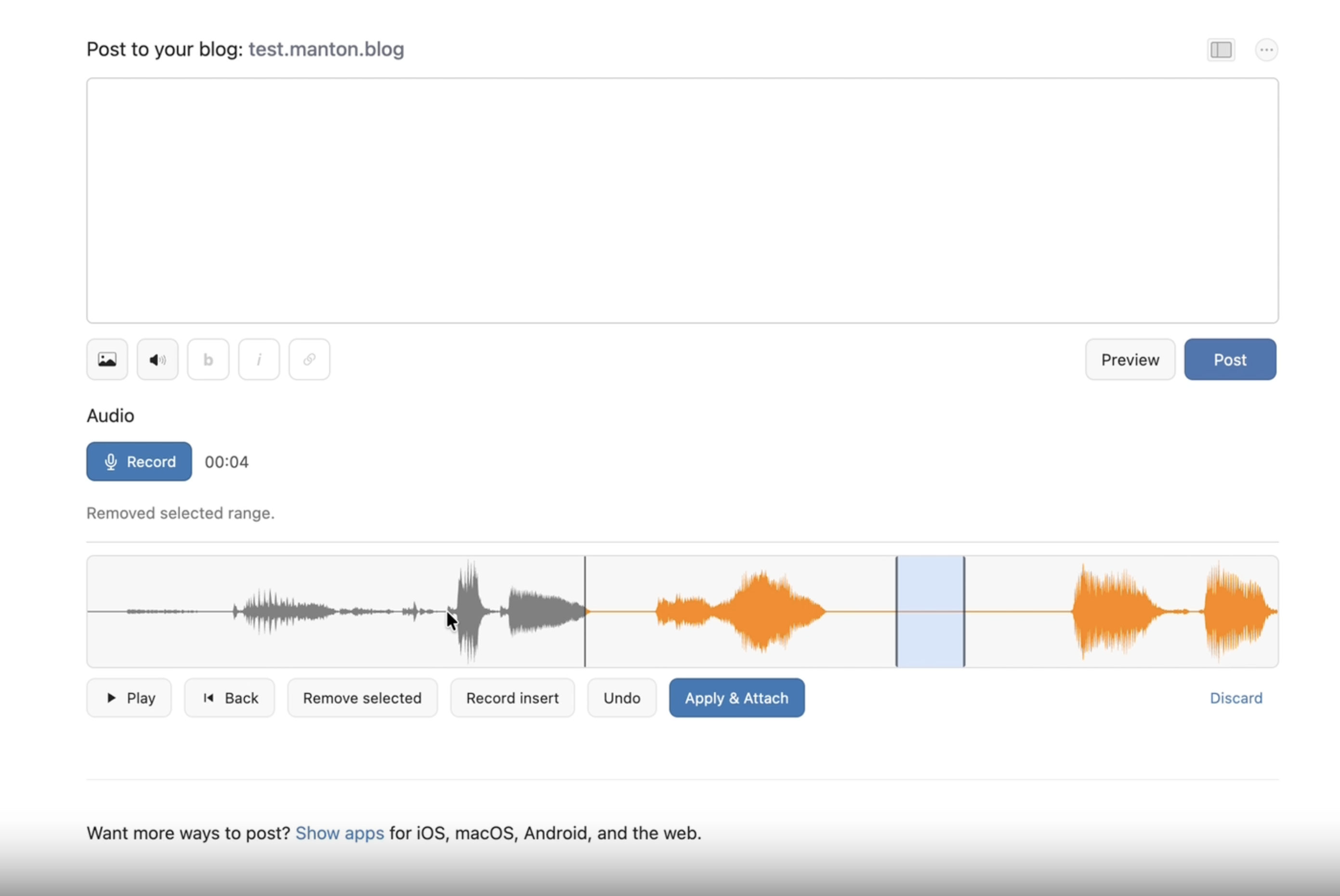Image resolution: width=1340 pixels, height=896 pixels.
Task: Click Remove selected button
Action: click(362, 698)
